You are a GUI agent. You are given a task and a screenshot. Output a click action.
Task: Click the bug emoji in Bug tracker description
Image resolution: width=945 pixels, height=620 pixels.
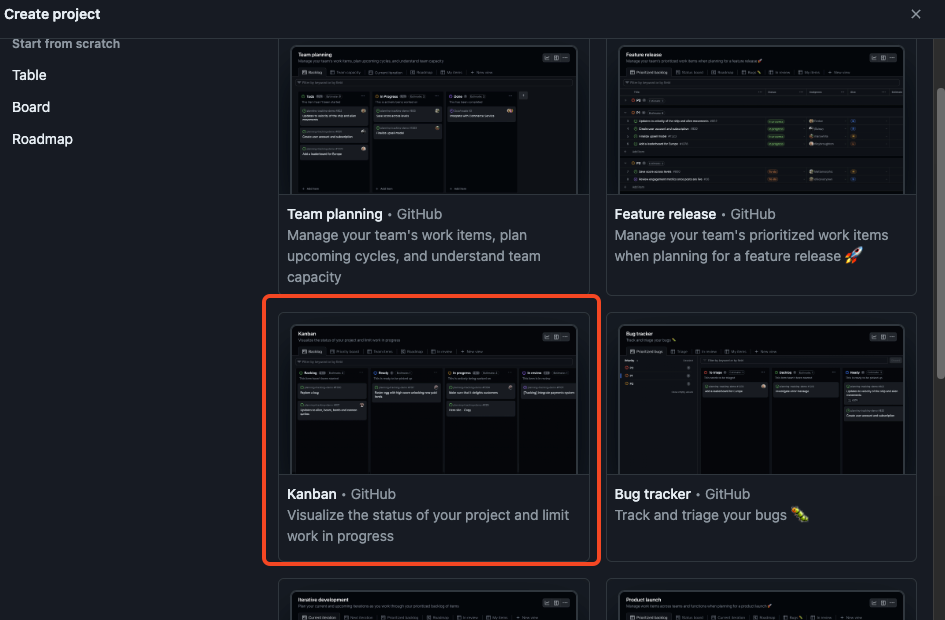(800, 515)
